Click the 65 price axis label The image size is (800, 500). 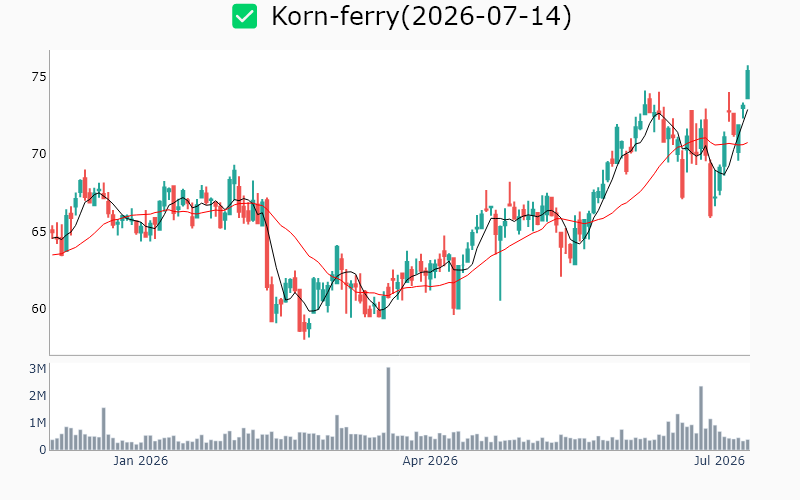[39, 232]
